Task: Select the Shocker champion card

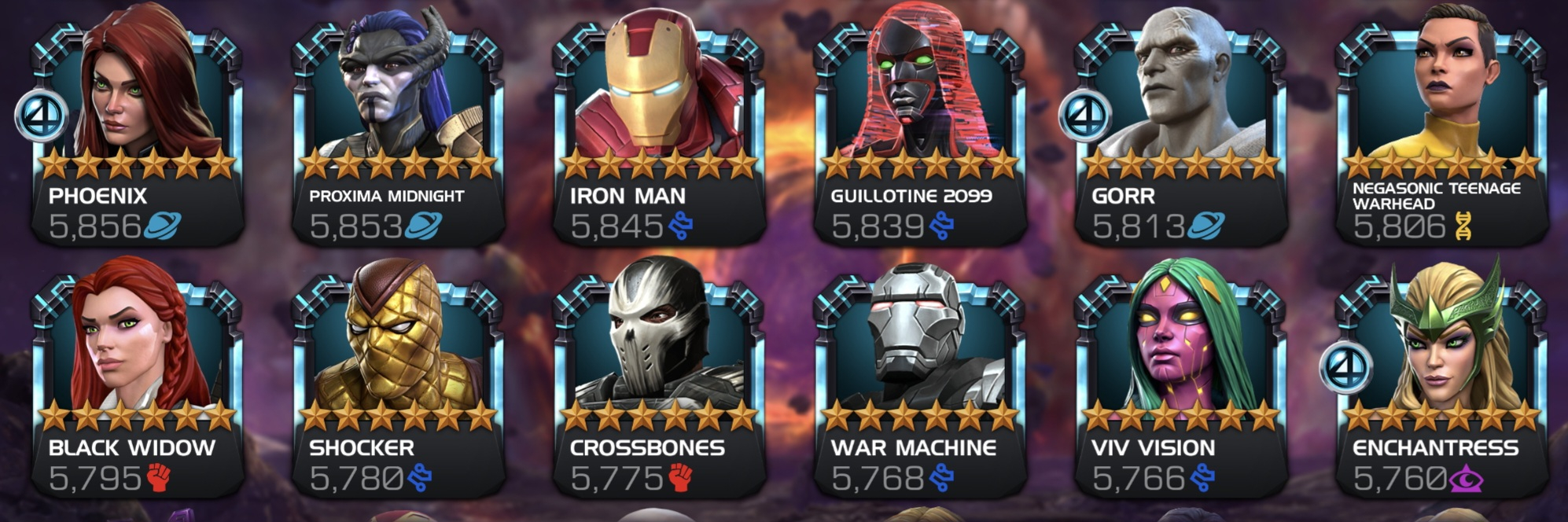Action: (397, 381)
